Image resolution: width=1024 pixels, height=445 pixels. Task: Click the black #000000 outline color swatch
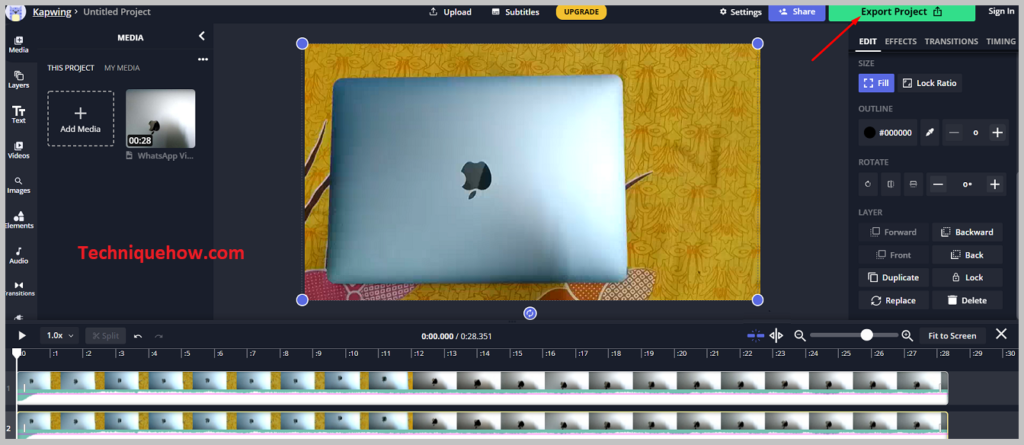click(x=887, y=133)
